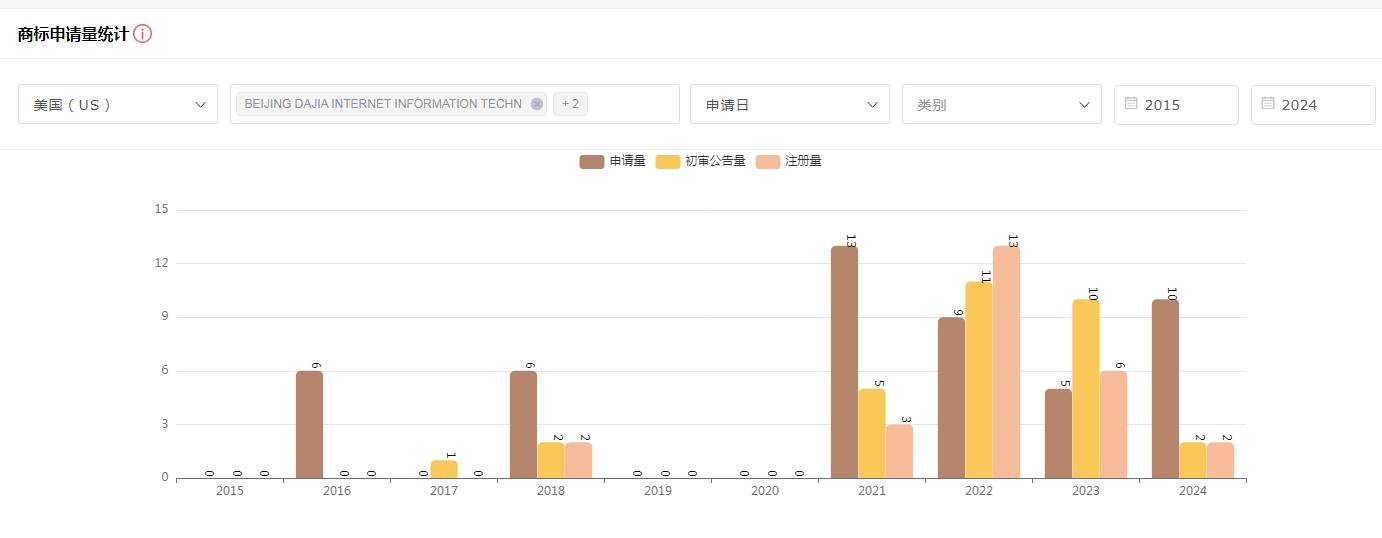
Task: Expand the 类别 category dropdown
Action: [x=1001, y=104]
